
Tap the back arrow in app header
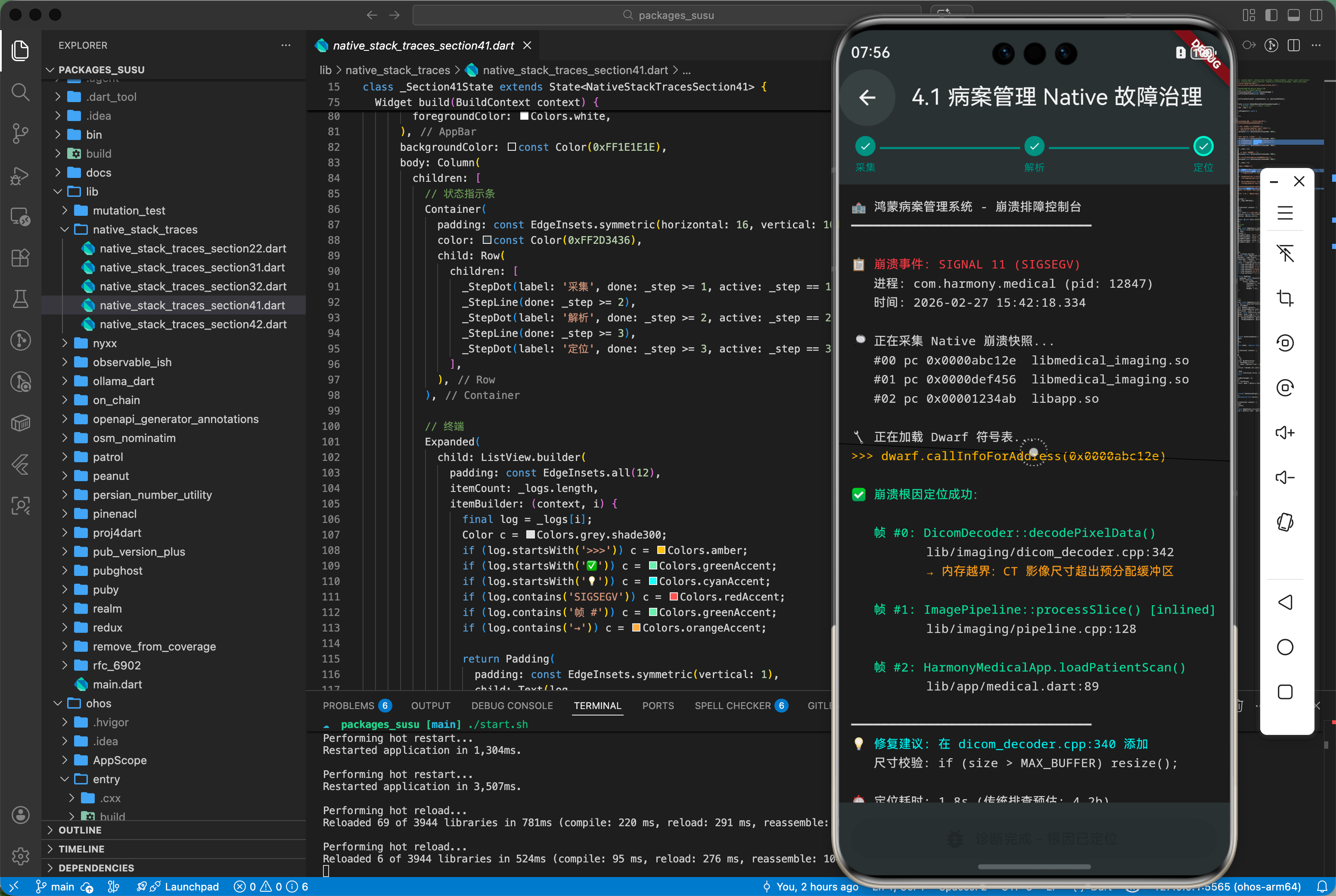(x=867, y=98)
